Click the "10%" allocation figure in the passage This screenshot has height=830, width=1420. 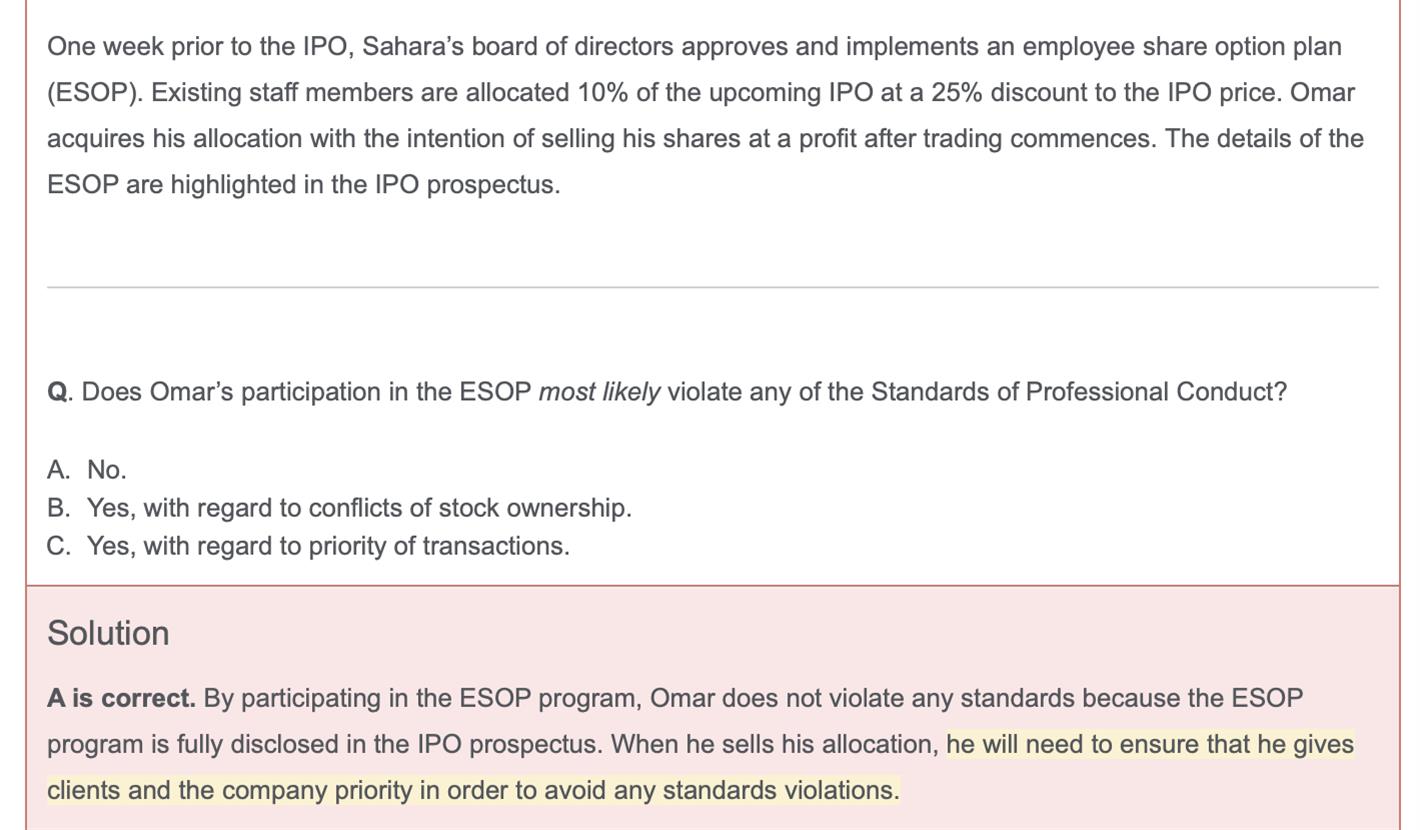[x=602, y=93]
